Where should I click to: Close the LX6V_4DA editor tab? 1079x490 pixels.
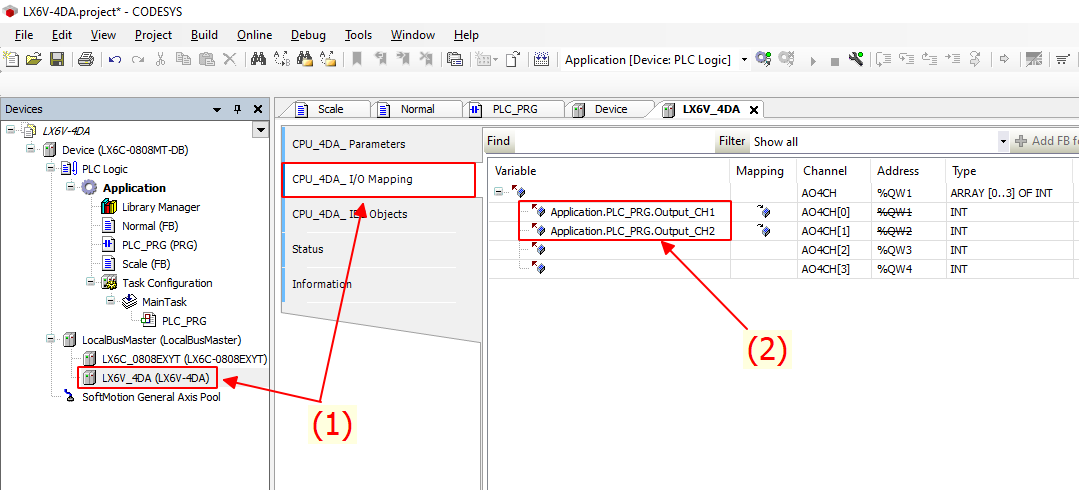coord(754,110)
